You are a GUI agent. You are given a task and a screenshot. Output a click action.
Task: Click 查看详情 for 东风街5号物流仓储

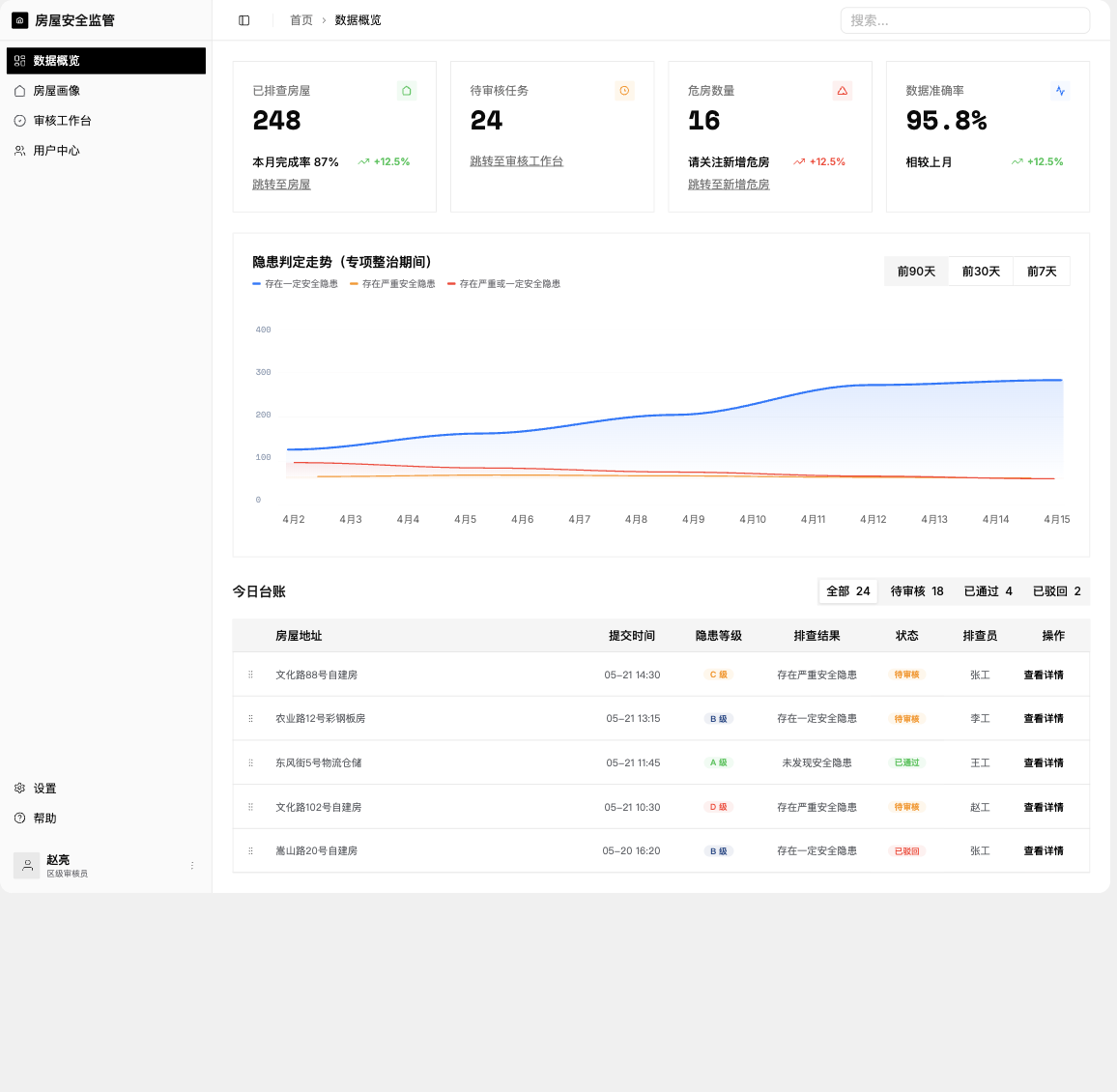pyautogui.click(x=1043, y=762)
